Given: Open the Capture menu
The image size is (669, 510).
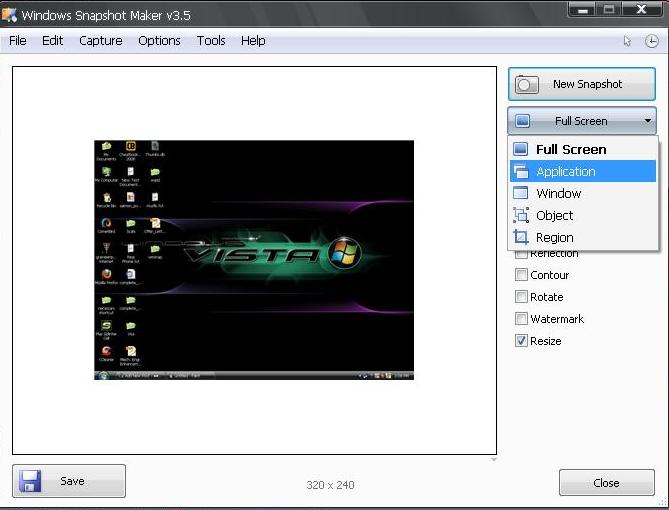Looking at the screenshot, I should point(101,41).
